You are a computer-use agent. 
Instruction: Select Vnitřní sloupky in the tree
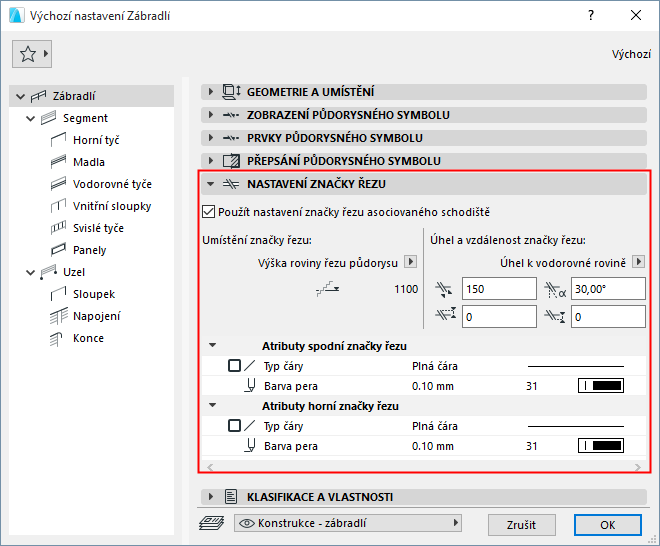pyautogui.click(x=112, y=206)
